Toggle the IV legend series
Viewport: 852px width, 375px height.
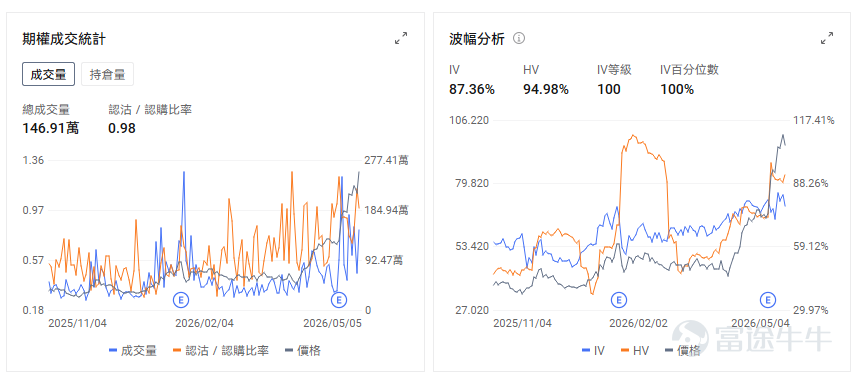tap(593, 351)
